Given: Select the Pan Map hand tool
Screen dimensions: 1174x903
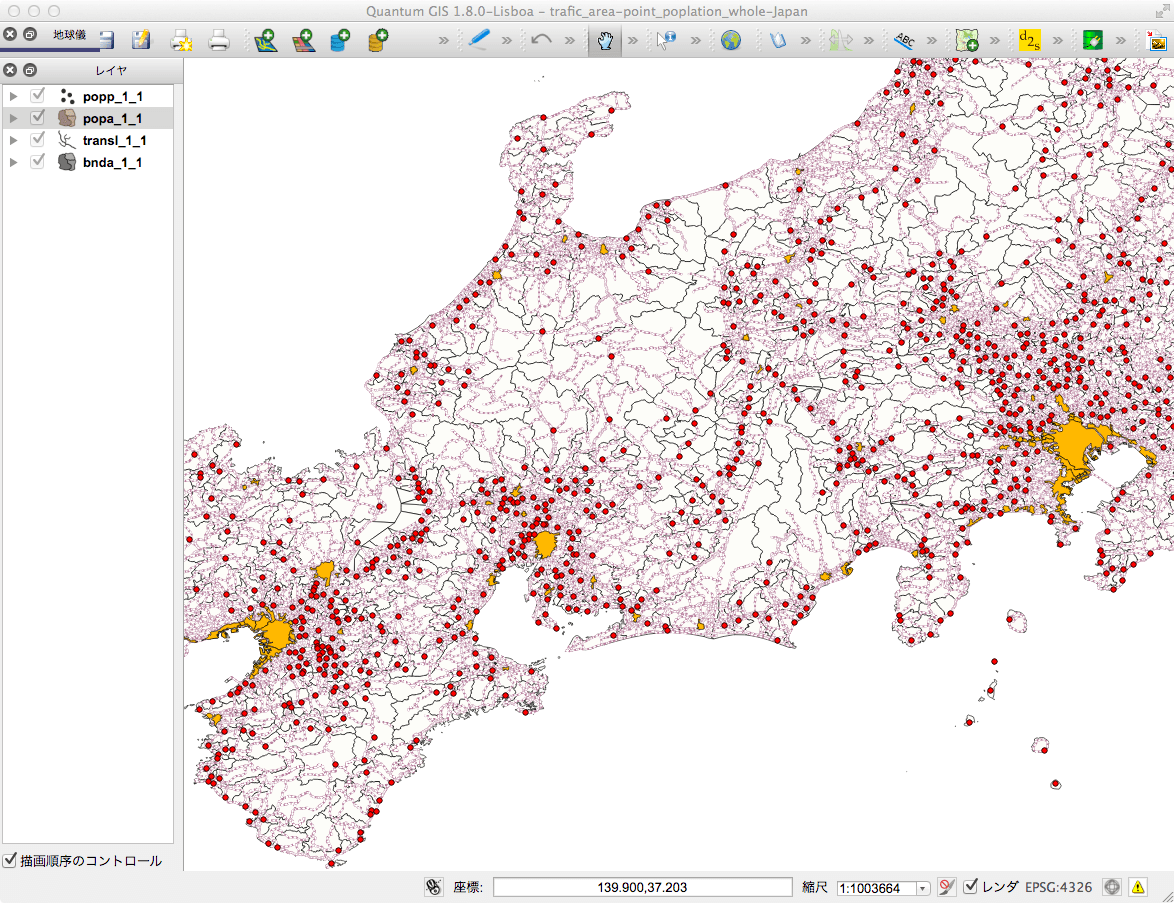Looking at the screenshot, I should pos(604,41).
